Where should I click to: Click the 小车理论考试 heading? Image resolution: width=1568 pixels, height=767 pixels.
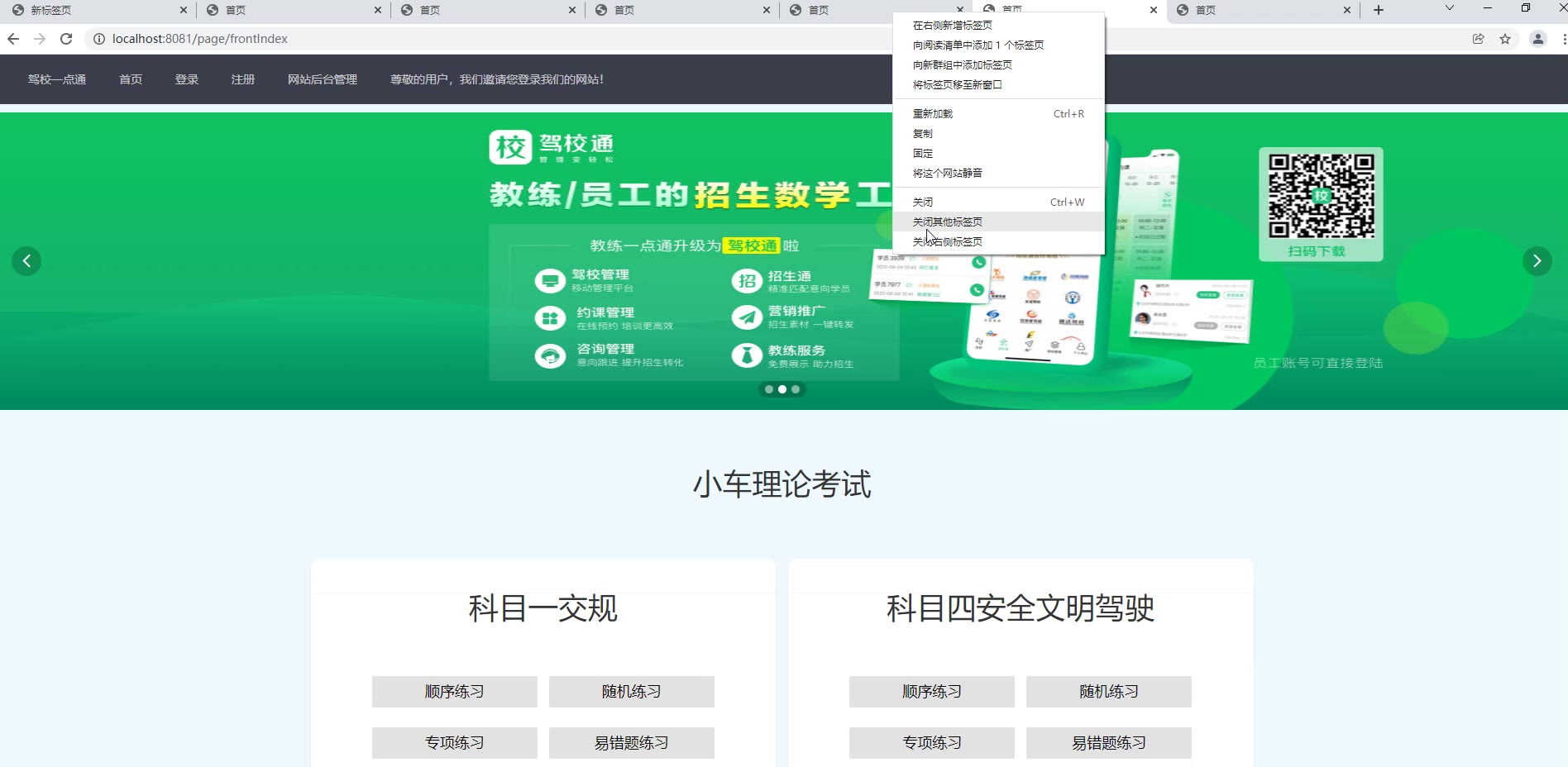pyautogui.click(x=782, y=484)
